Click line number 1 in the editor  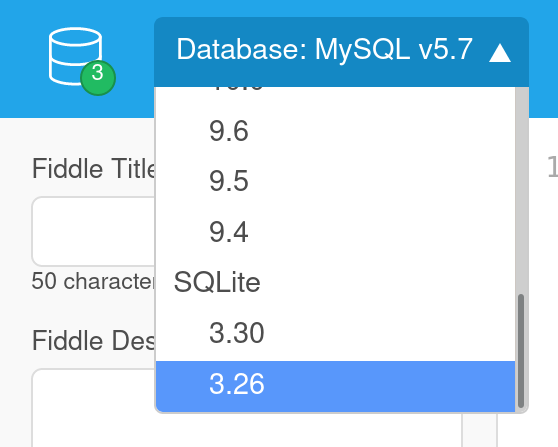click(553, 167)
